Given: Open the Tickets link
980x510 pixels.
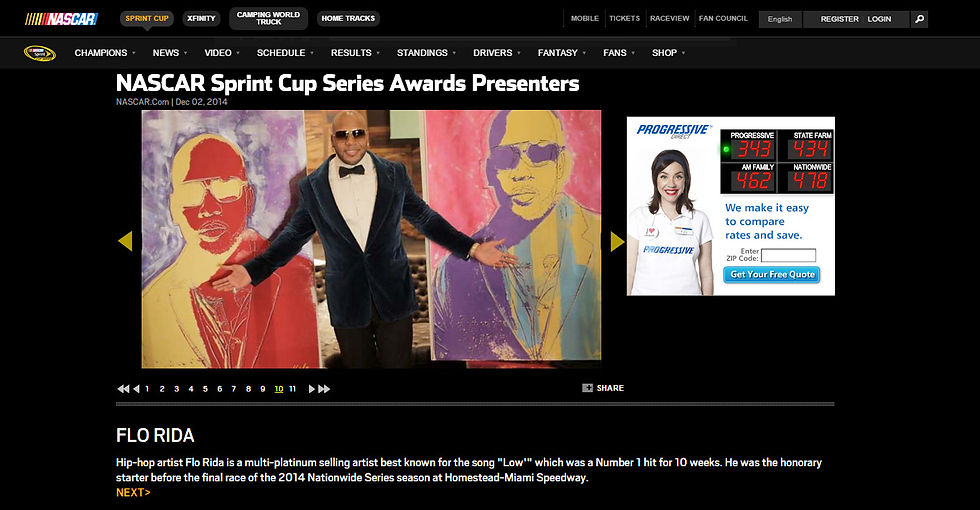Looking at the screenshot, I should (x=624, y=19).
